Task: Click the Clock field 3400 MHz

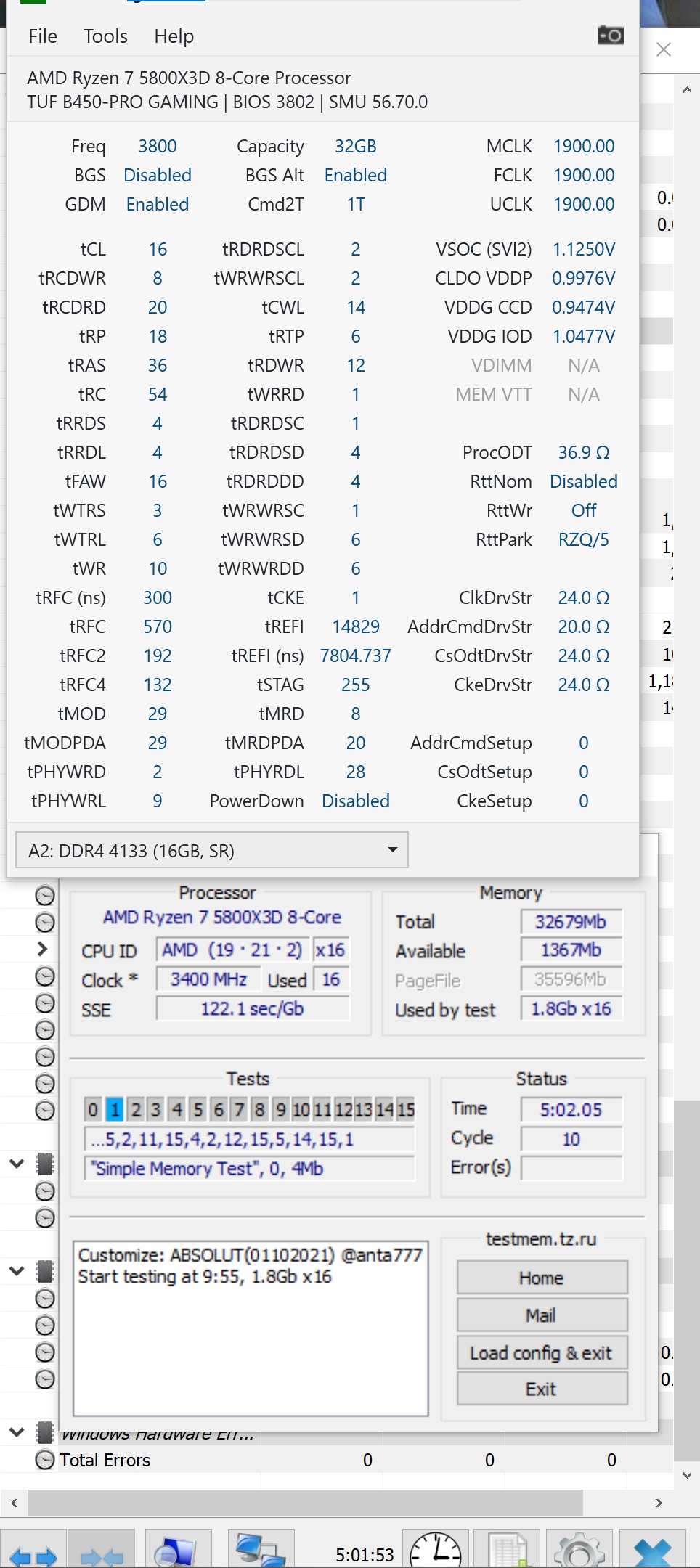Action: tap(209, 979)
